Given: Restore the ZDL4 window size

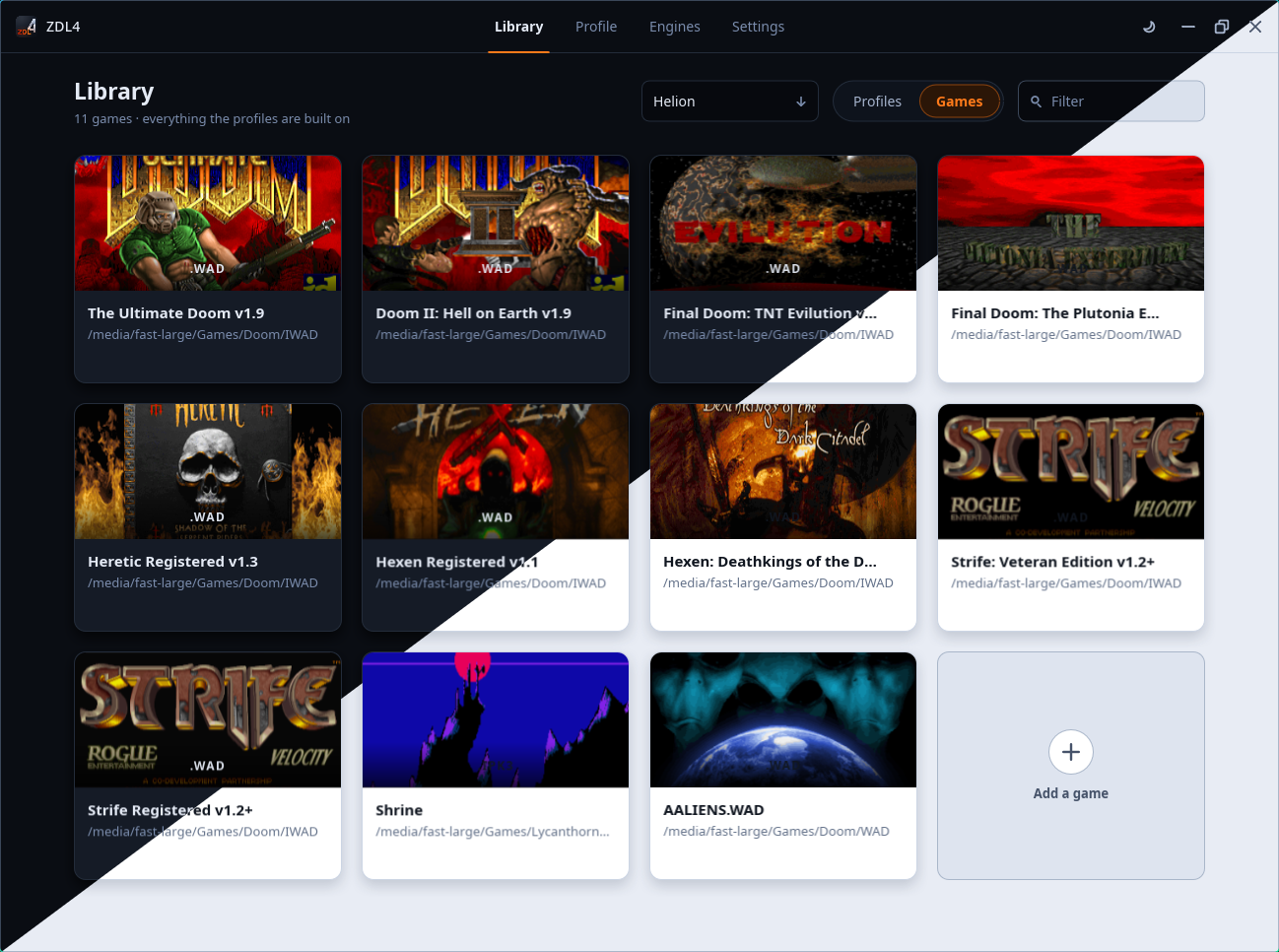Looking at the screenshot, I should (x=1222, y=27).
